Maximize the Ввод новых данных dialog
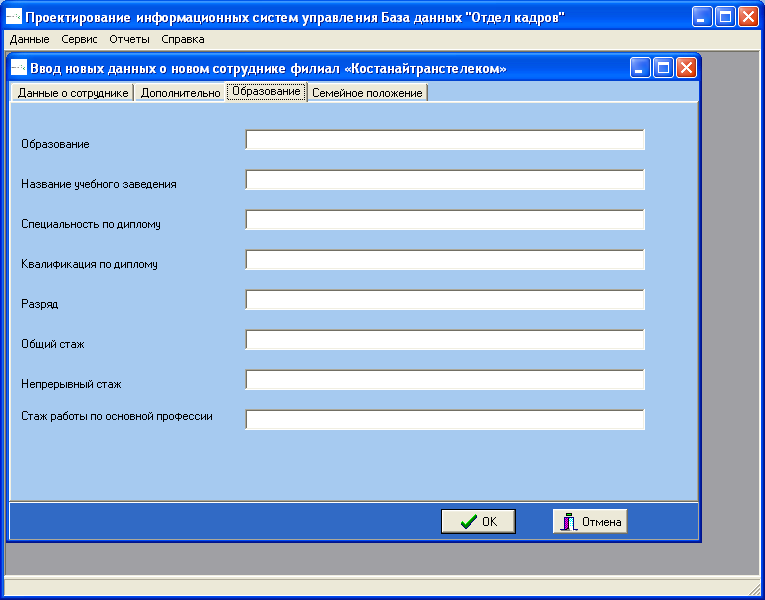Image resolution: width=765 pixels, height=600 pixels. pyautogui.click(x=663, y=68)
